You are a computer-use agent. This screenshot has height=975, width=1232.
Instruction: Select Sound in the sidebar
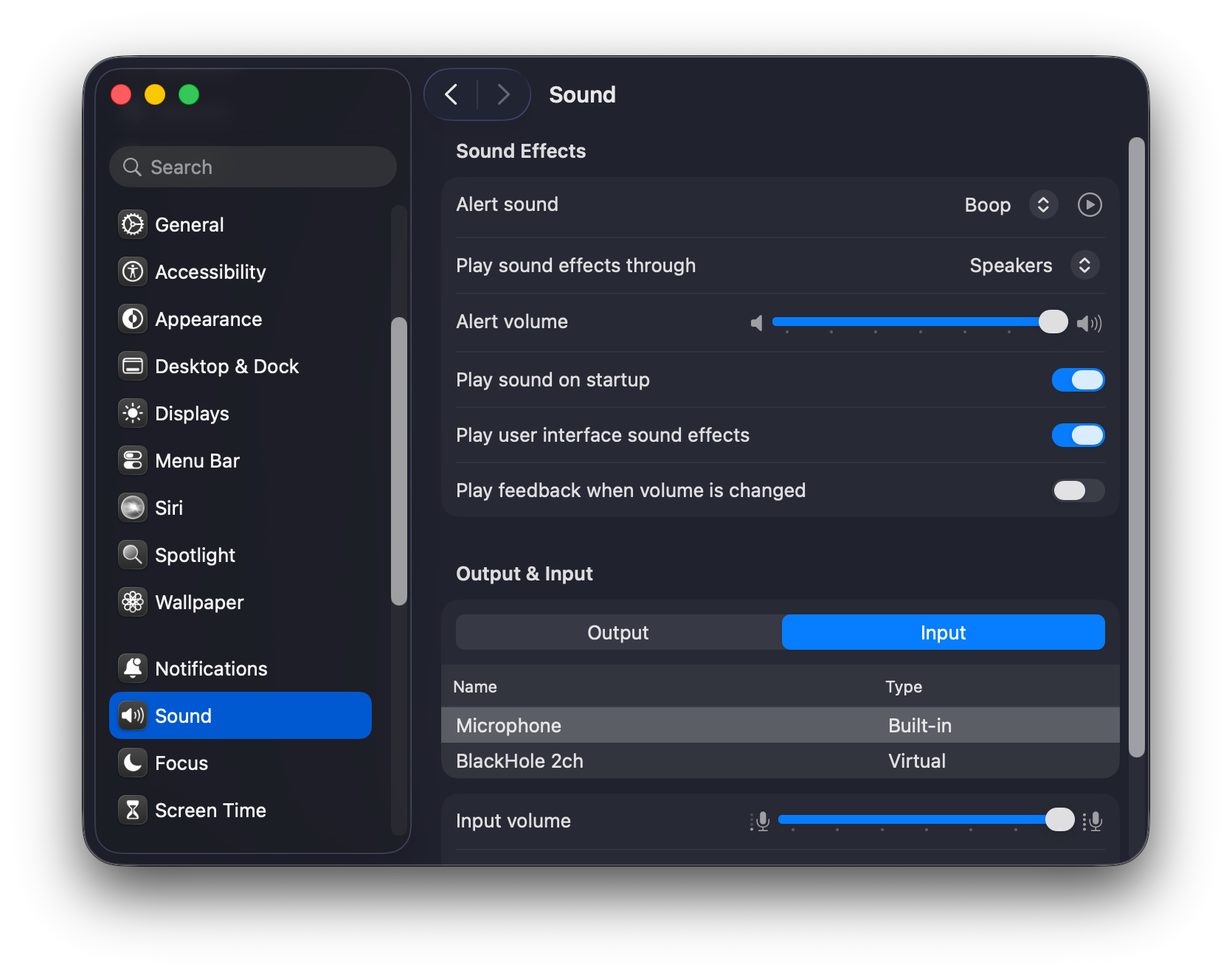pos(240,715)
